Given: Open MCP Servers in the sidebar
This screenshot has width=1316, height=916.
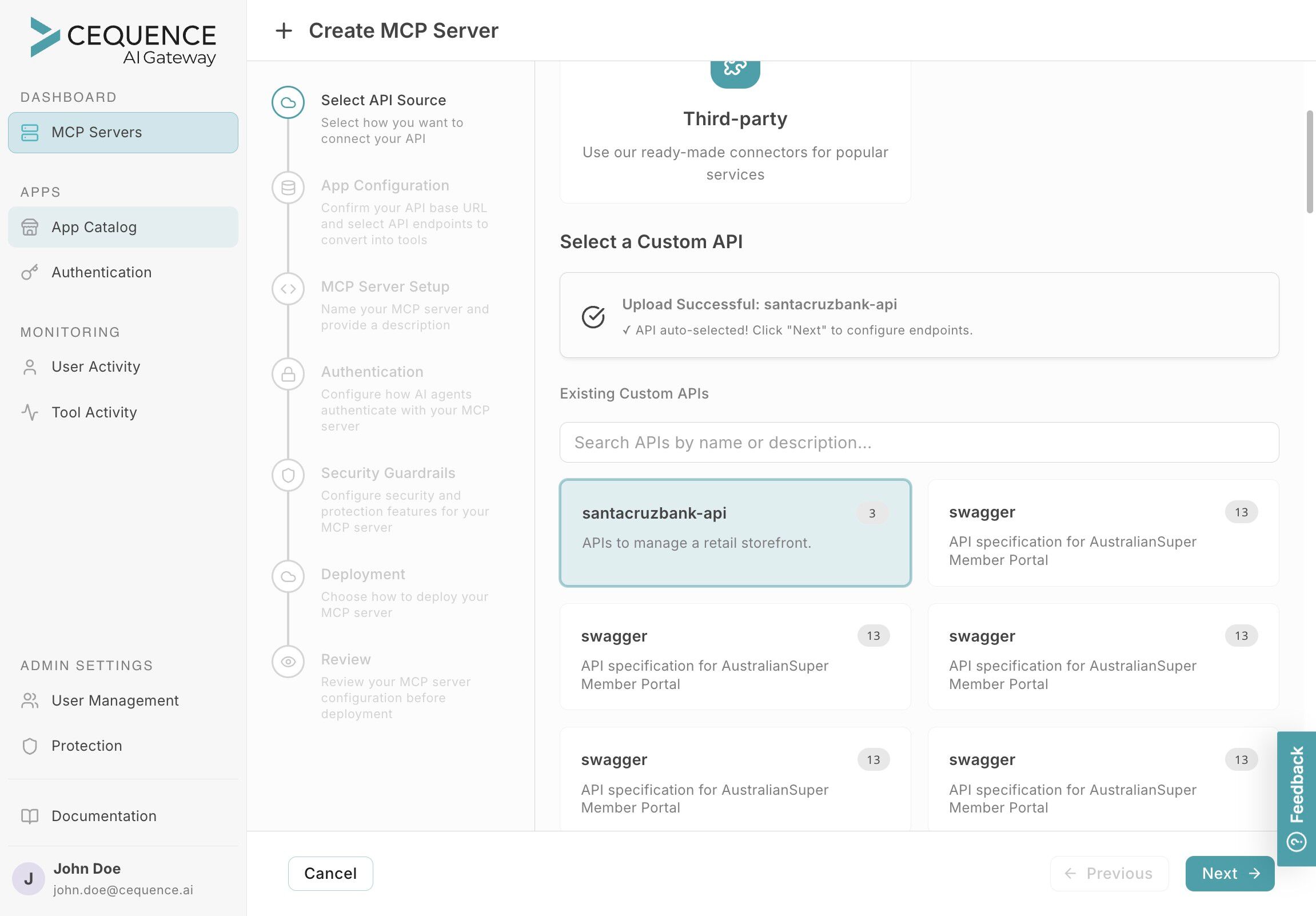Looking at the screenshot, I should [x=123, y=133].
